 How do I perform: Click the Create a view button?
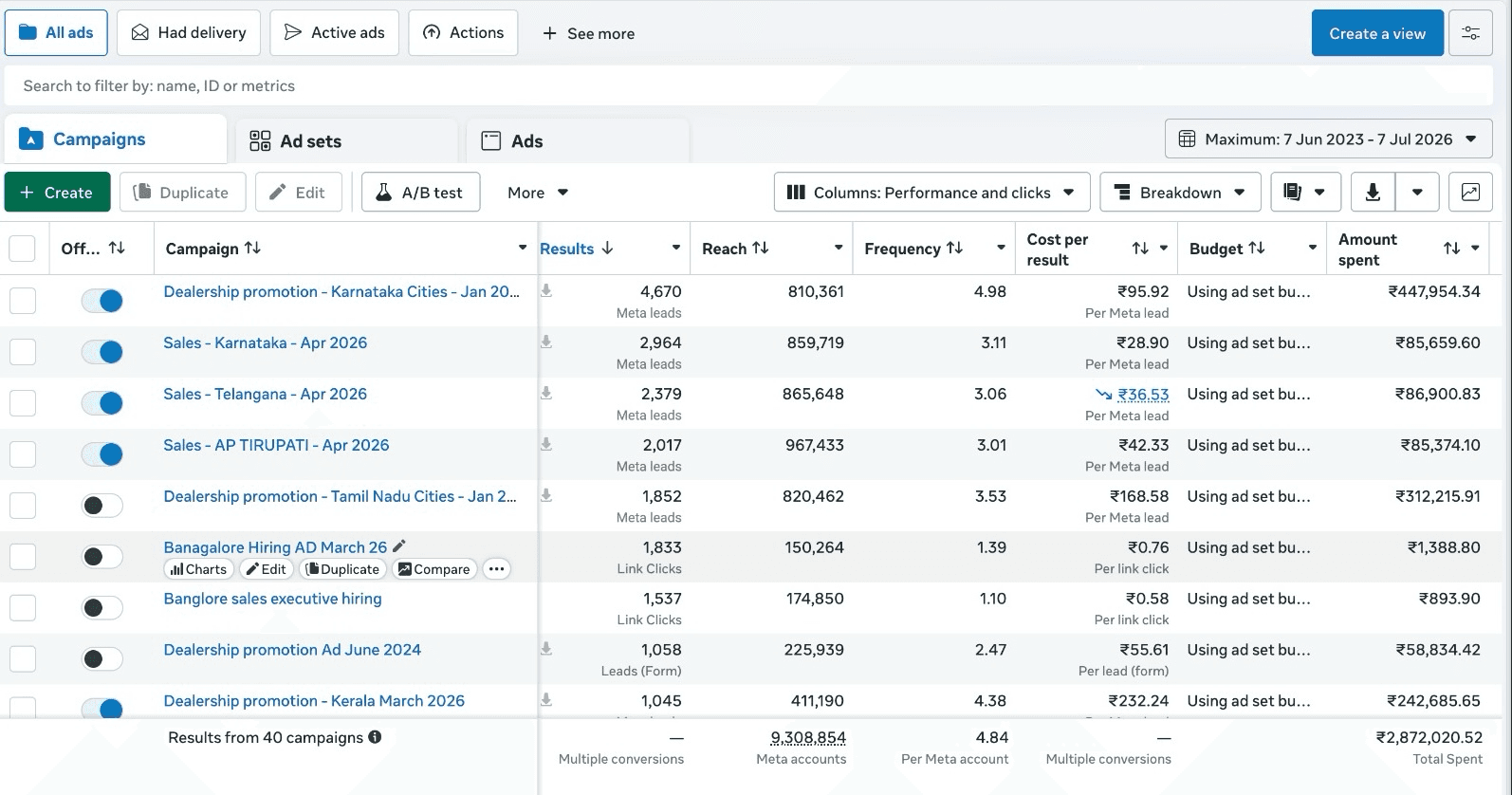[x=1377, y=33]
